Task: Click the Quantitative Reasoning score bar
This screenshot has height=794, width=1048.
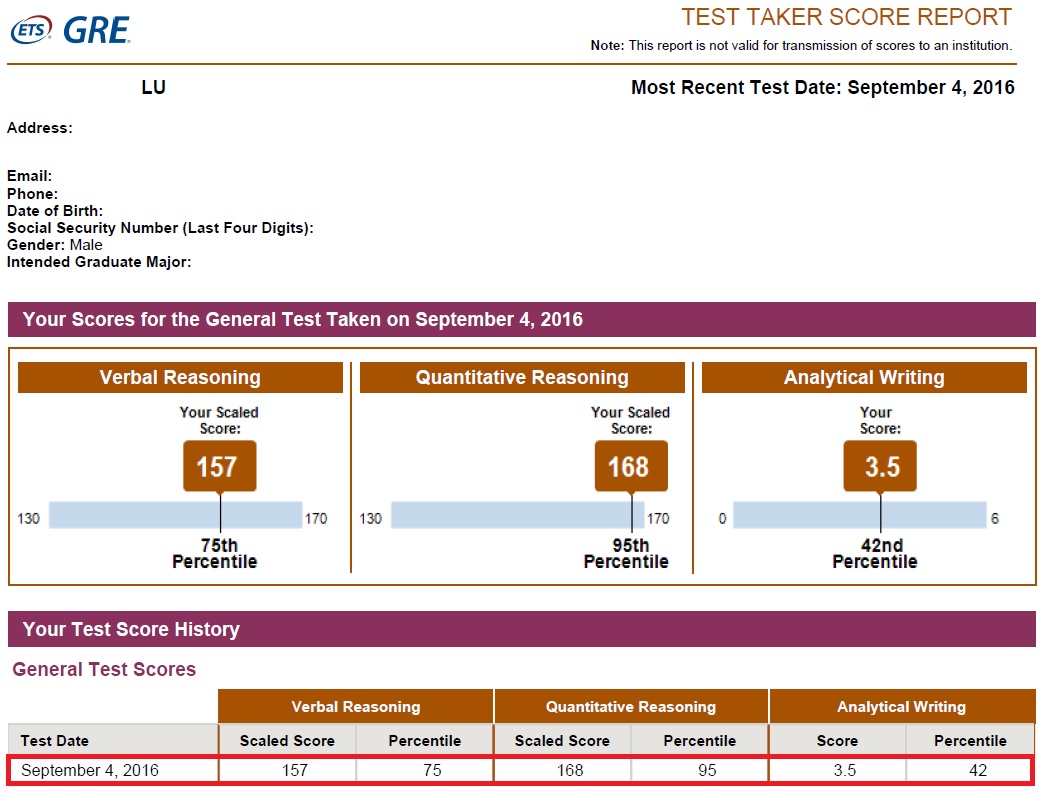Action: coord(518,515)
